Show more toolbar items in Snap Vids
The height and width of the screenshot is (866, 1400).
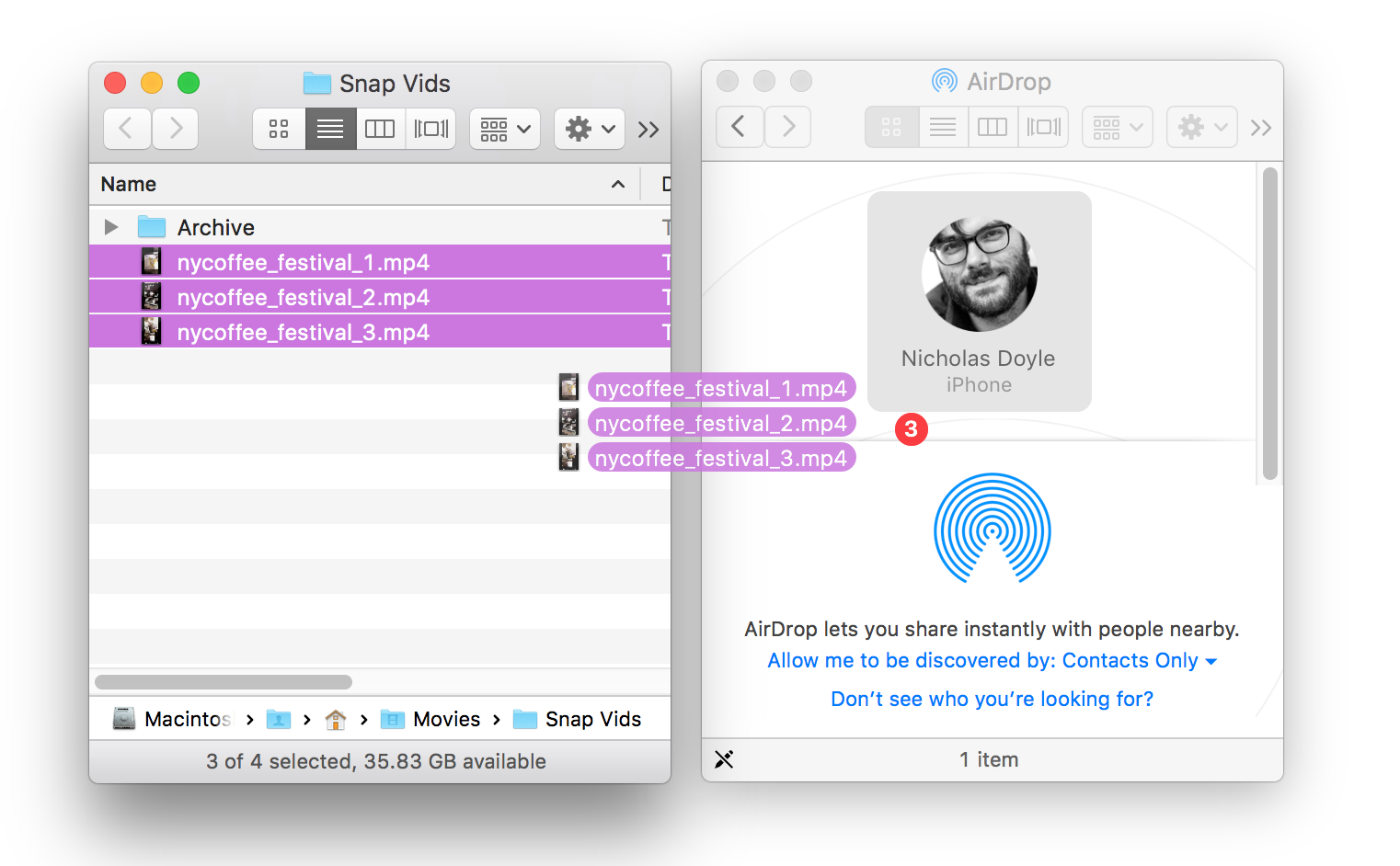click(x=648, y=130)
